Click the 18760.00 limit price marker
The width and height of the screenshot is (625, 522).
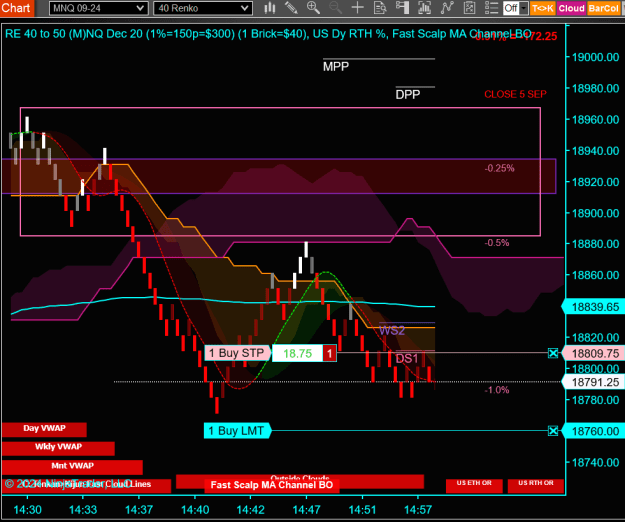click(594, 431)
